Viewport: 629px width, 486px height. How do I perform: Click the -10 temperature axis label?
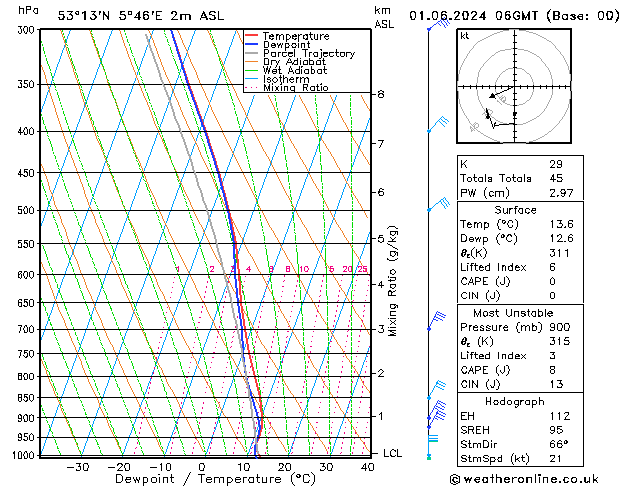coord(160,467)
